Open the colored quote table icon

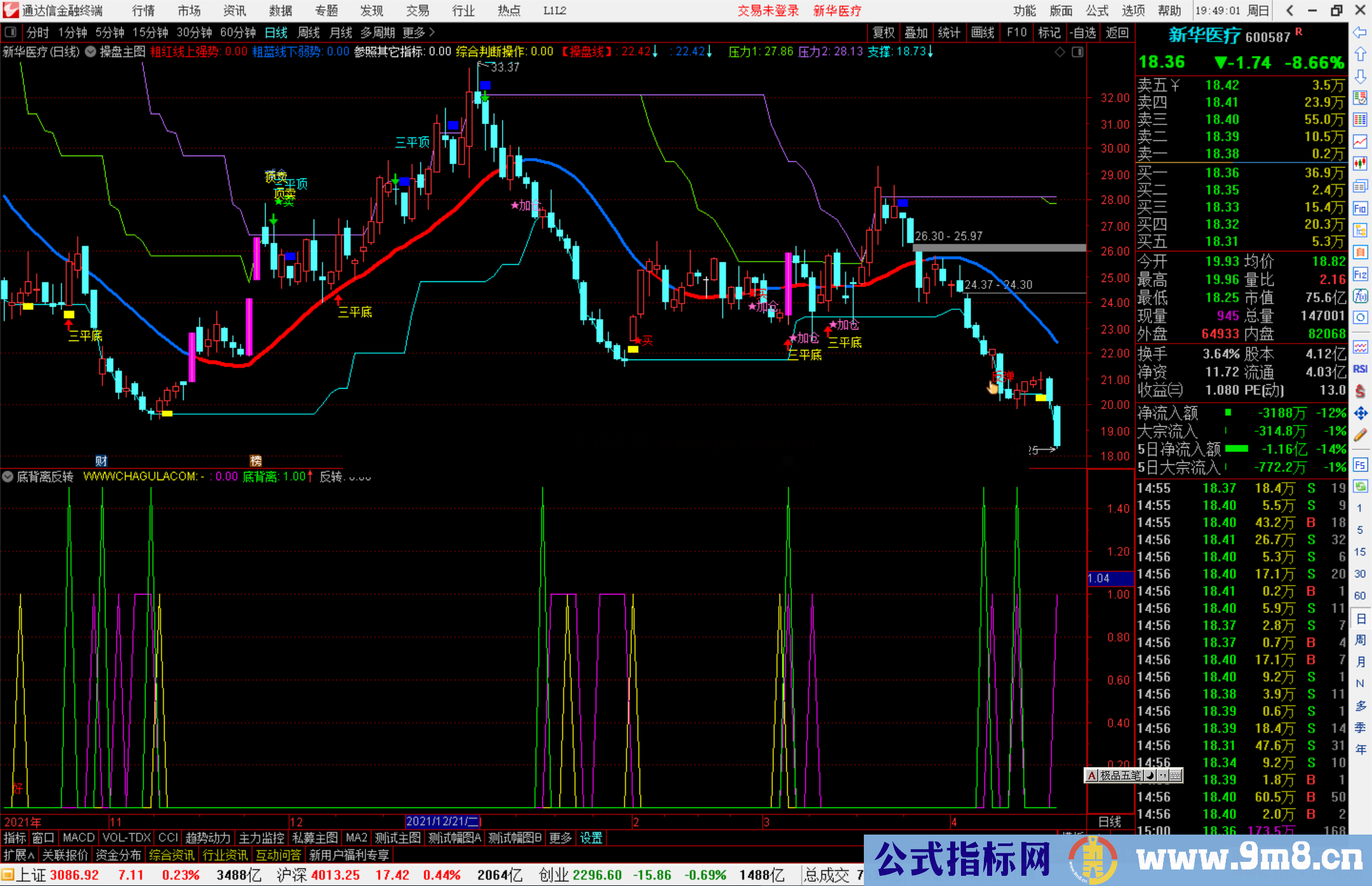point(1360,120)
